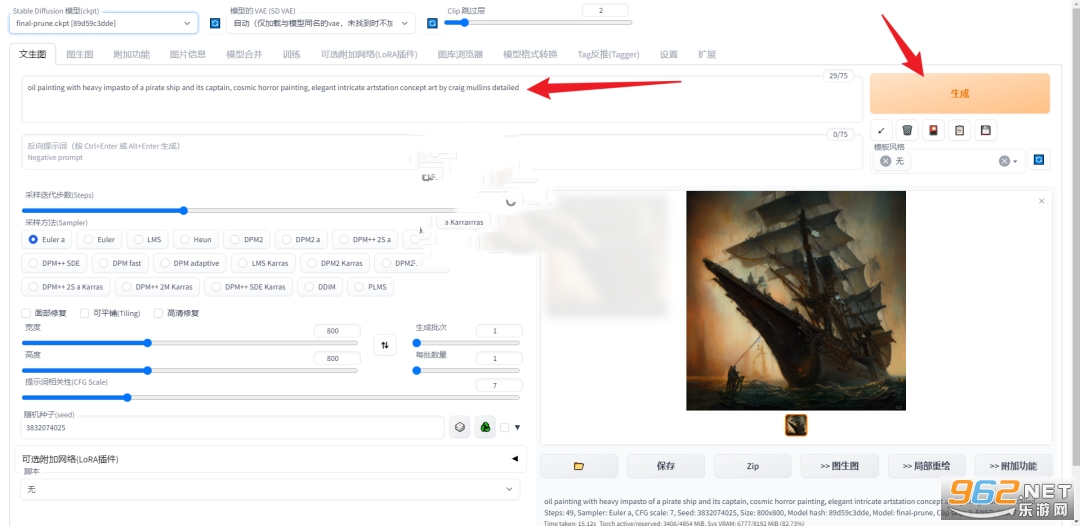Open the 设置 settings tab
The image size is (1080, 526).
point(669,54)
